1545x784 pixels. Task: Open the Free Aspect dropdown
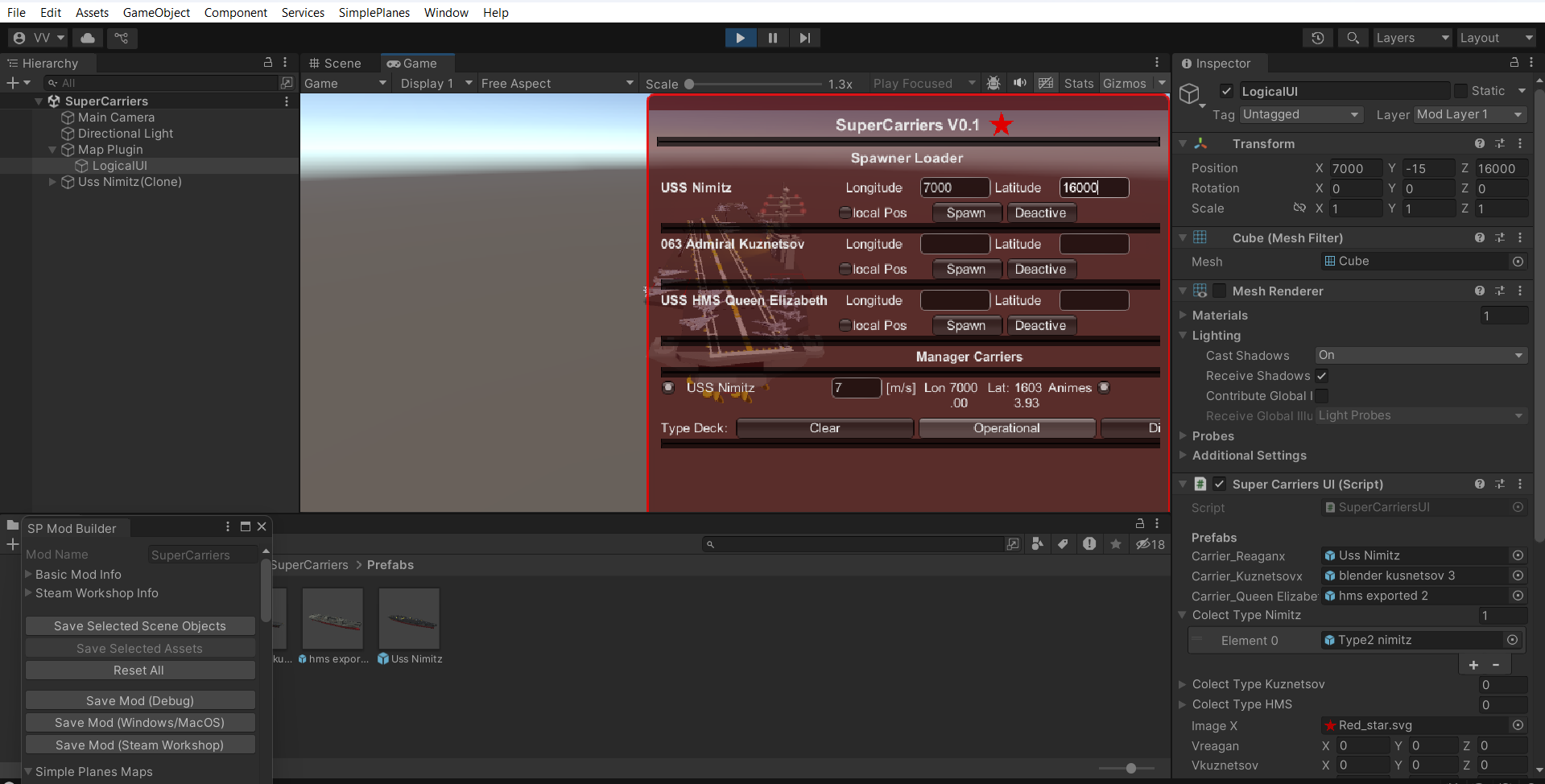[x=557, y=83]
